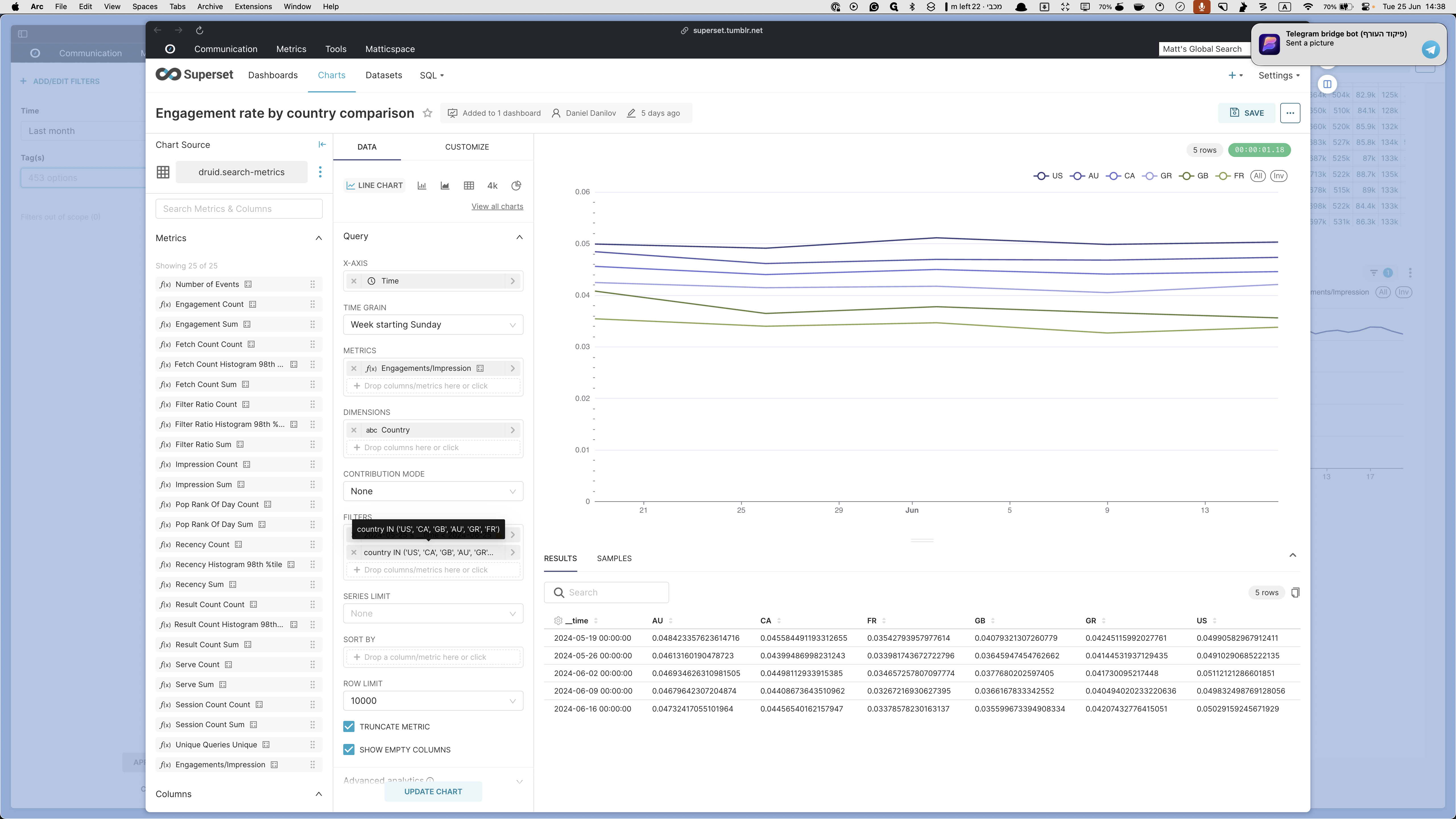The image size is (1456, 819).
Task: Copy results to clipboard icon
Action: click(x=1295, y=592)
